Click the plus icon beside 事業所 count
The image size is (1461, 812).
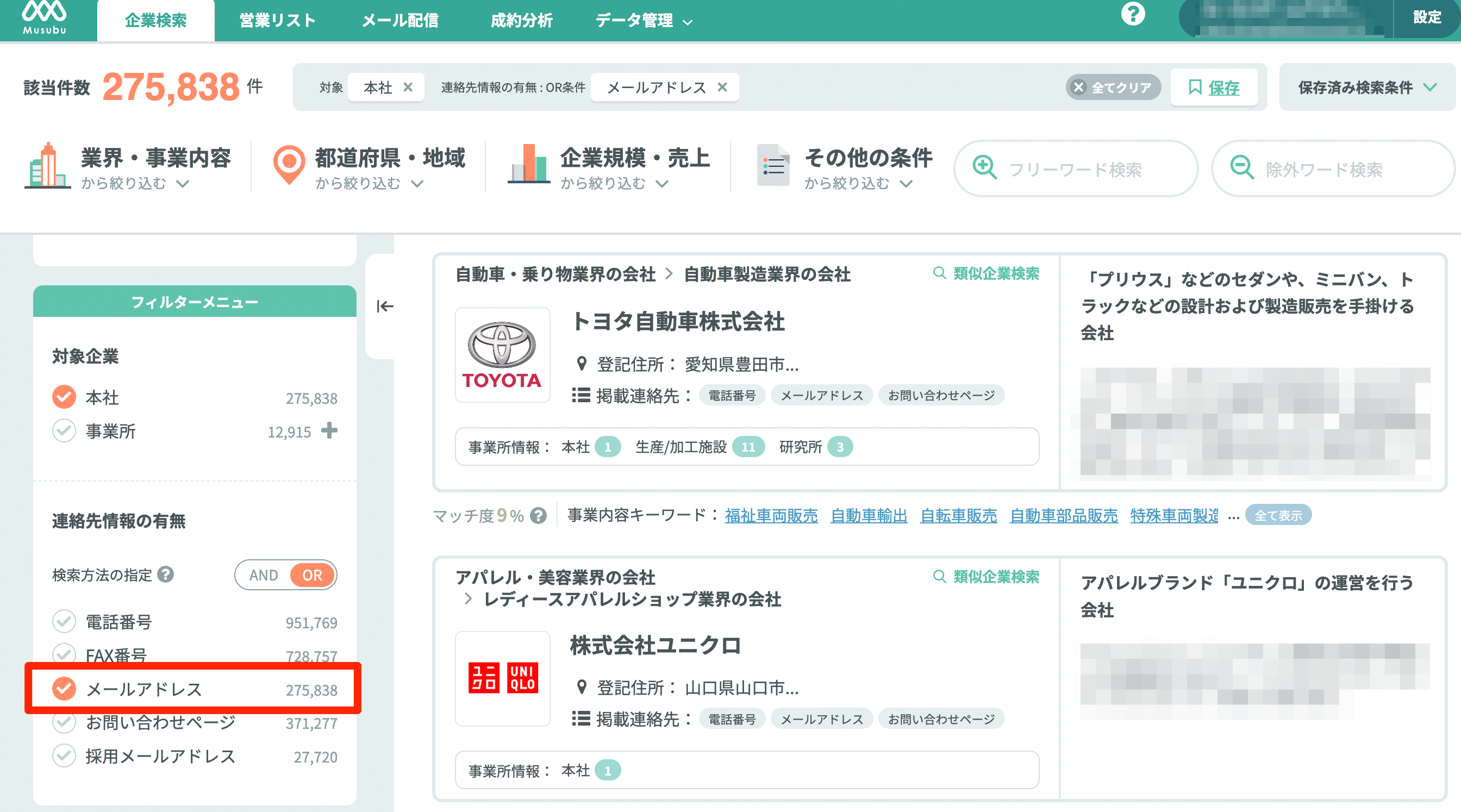tap(329, 430)
